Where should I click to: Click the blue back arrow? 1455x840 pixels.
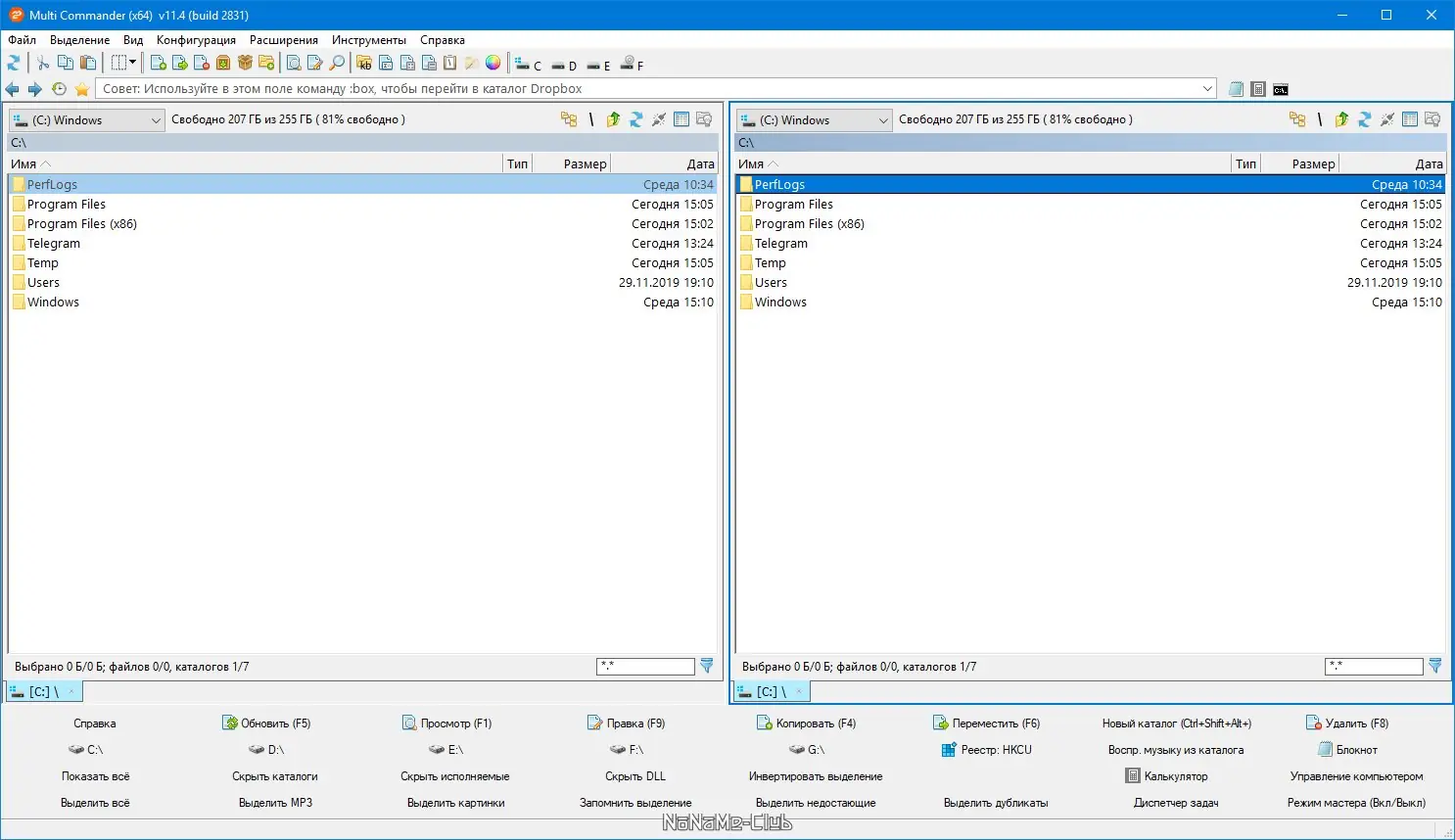point(13,89)
